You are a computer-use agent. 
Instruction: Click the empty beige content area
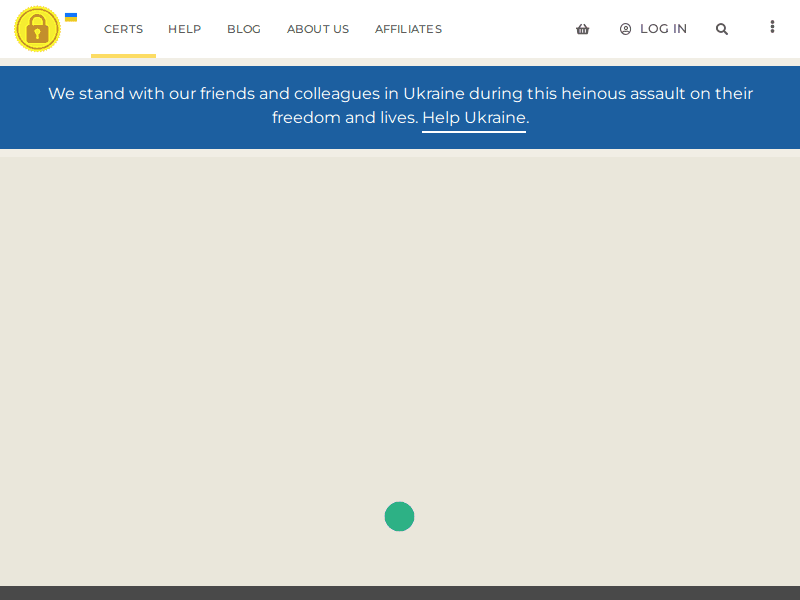(x=400, y=320)
